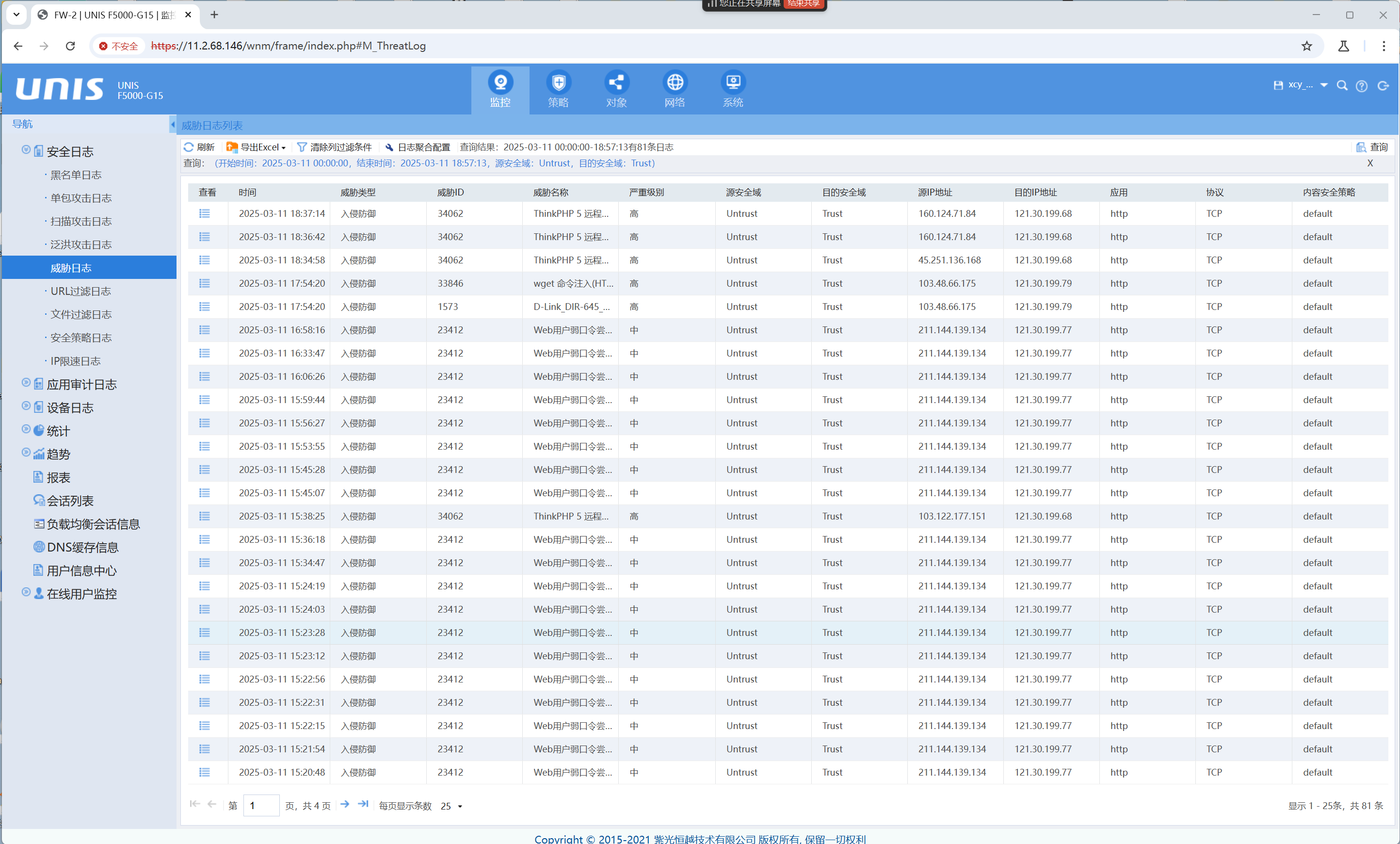
Task: Expand the 设备日志 tree node
Action: 26,406
